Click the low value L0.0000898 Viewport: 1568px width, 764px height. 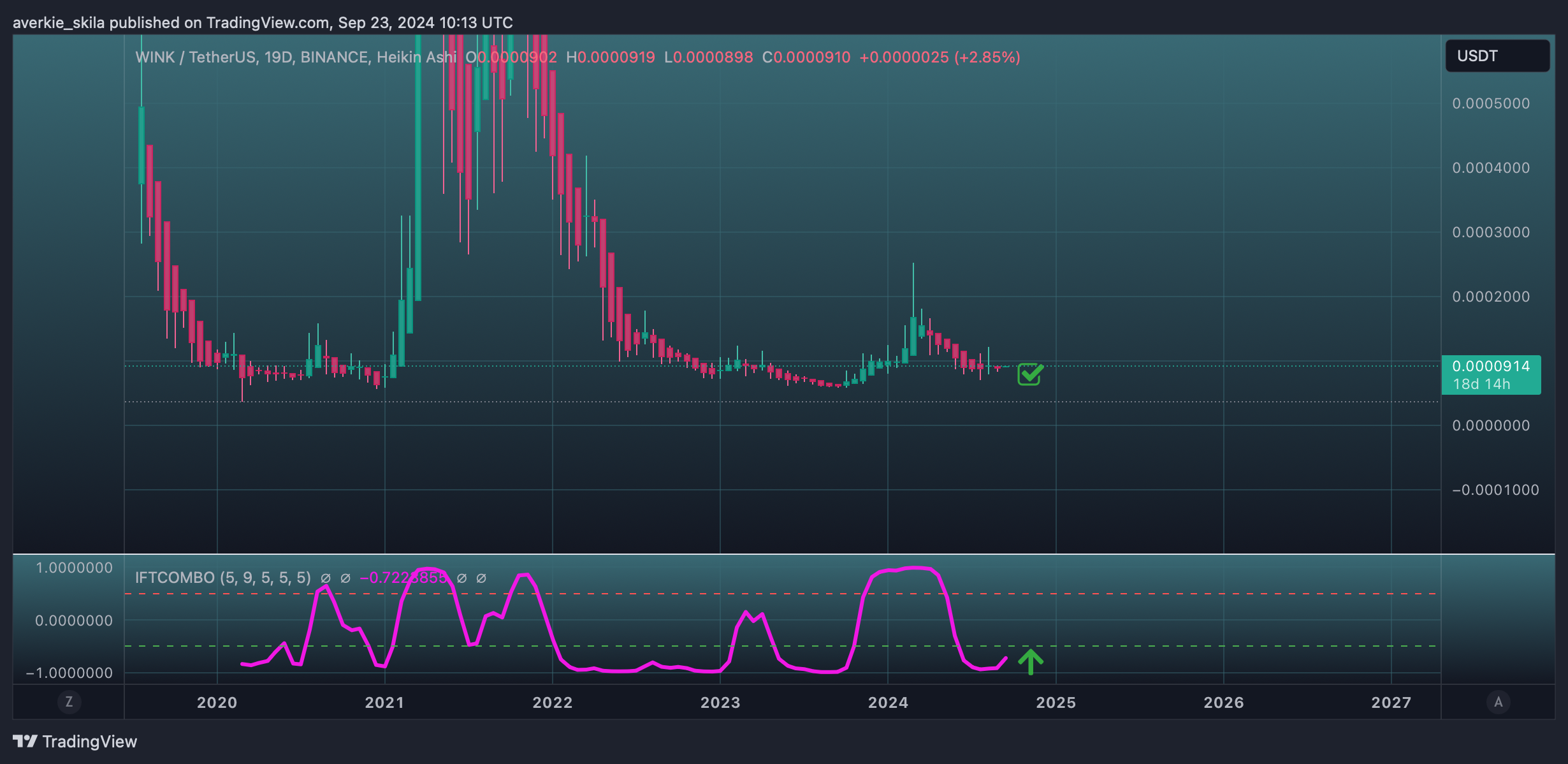pyautogui.click(x=709, y=57)
